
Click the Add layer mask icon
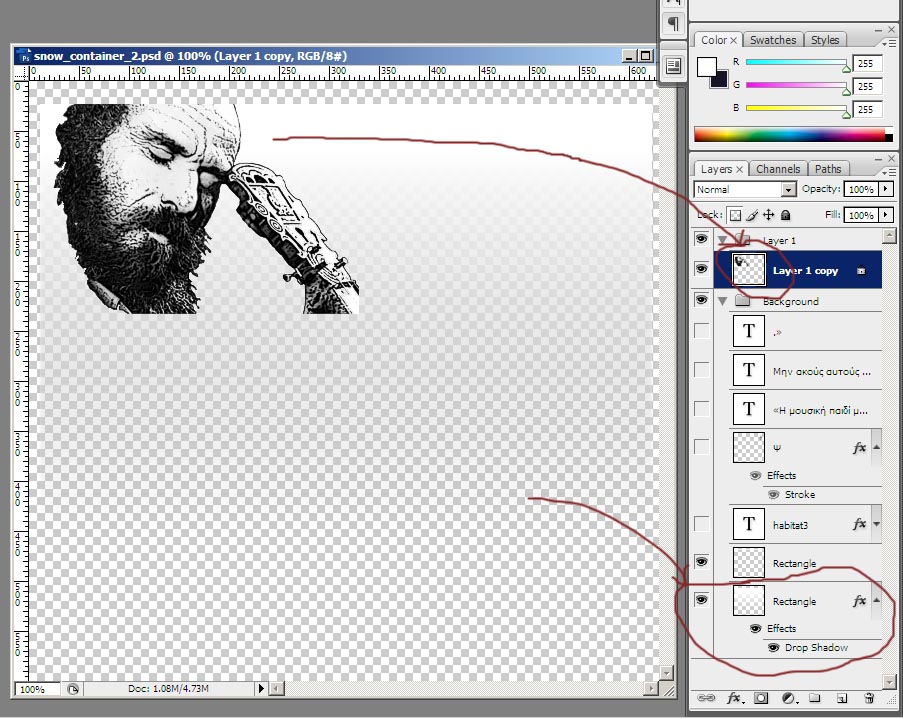coord(760,697)
